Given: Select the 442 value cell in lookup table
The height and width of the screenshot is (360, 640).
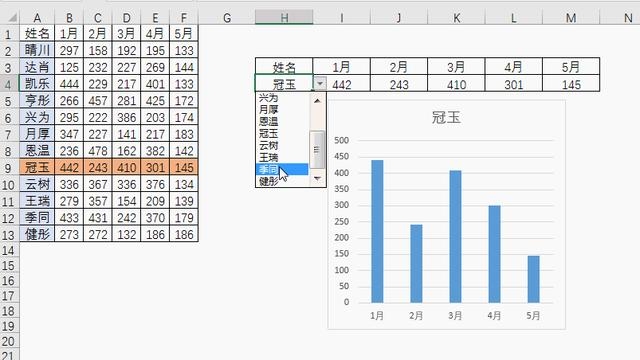Looking at the screenshot, I should pos(341,84).
